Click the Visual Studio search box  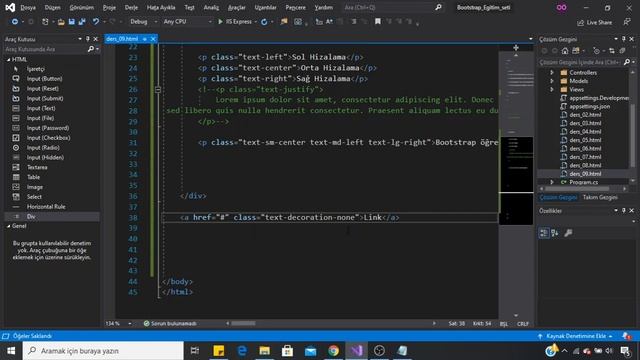(x=393, y=7)
